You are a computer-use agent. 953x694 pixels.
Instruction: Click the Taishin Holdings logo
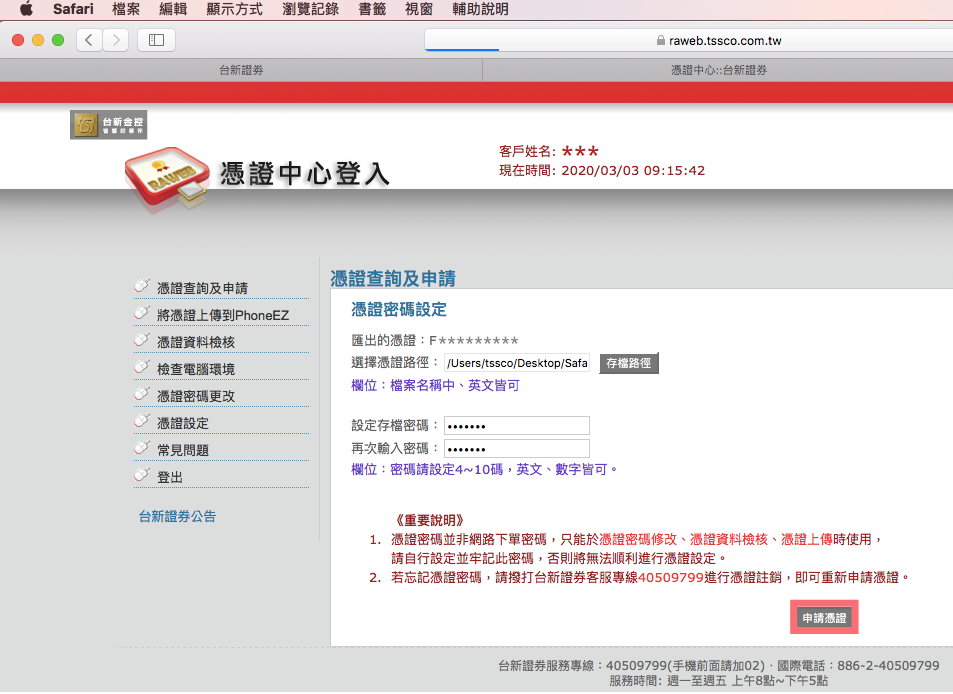tap(109, 125)
